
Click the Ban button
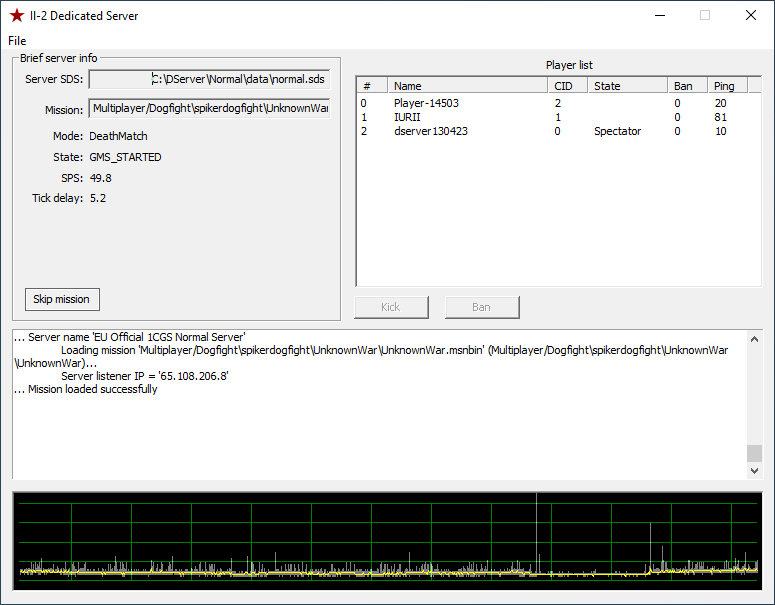[482, 307]
